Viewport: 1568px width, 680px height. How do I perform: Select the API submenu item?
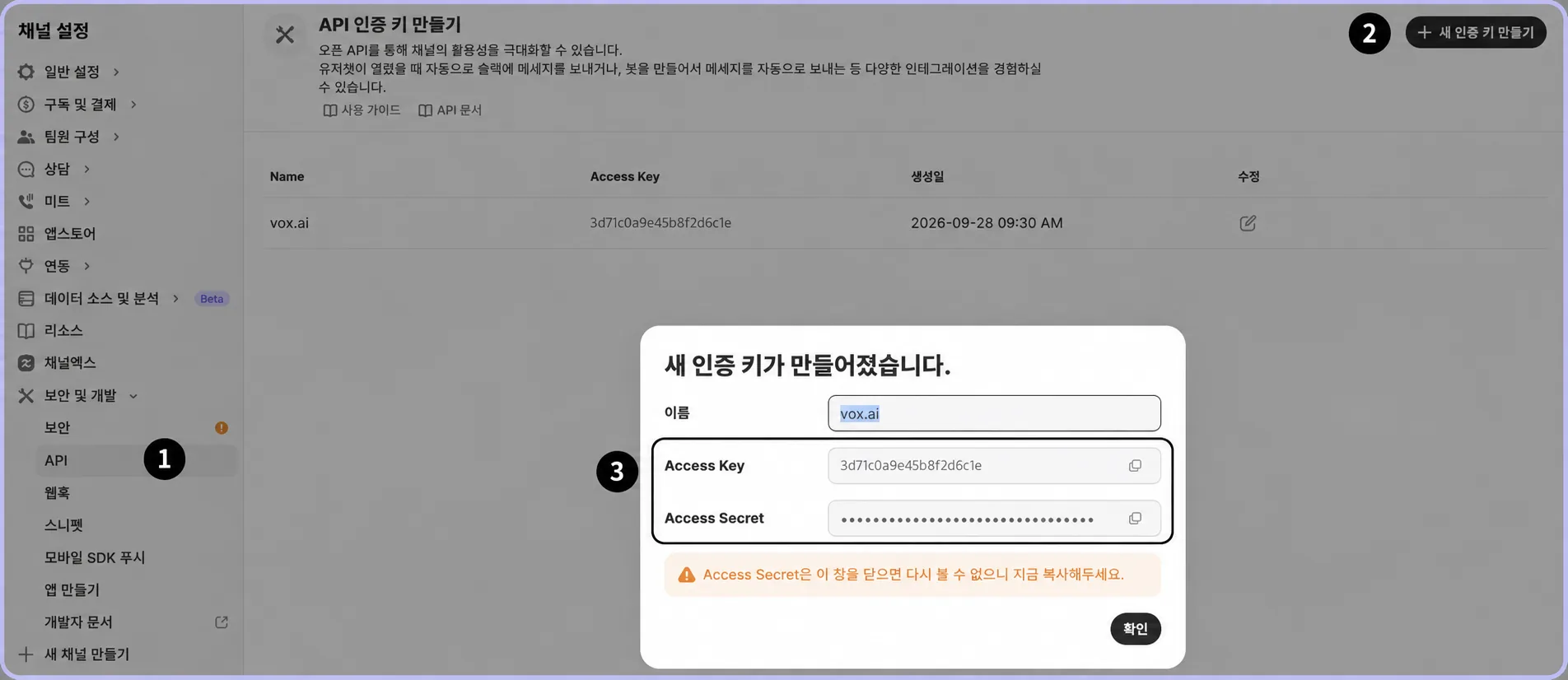(136, 460)
